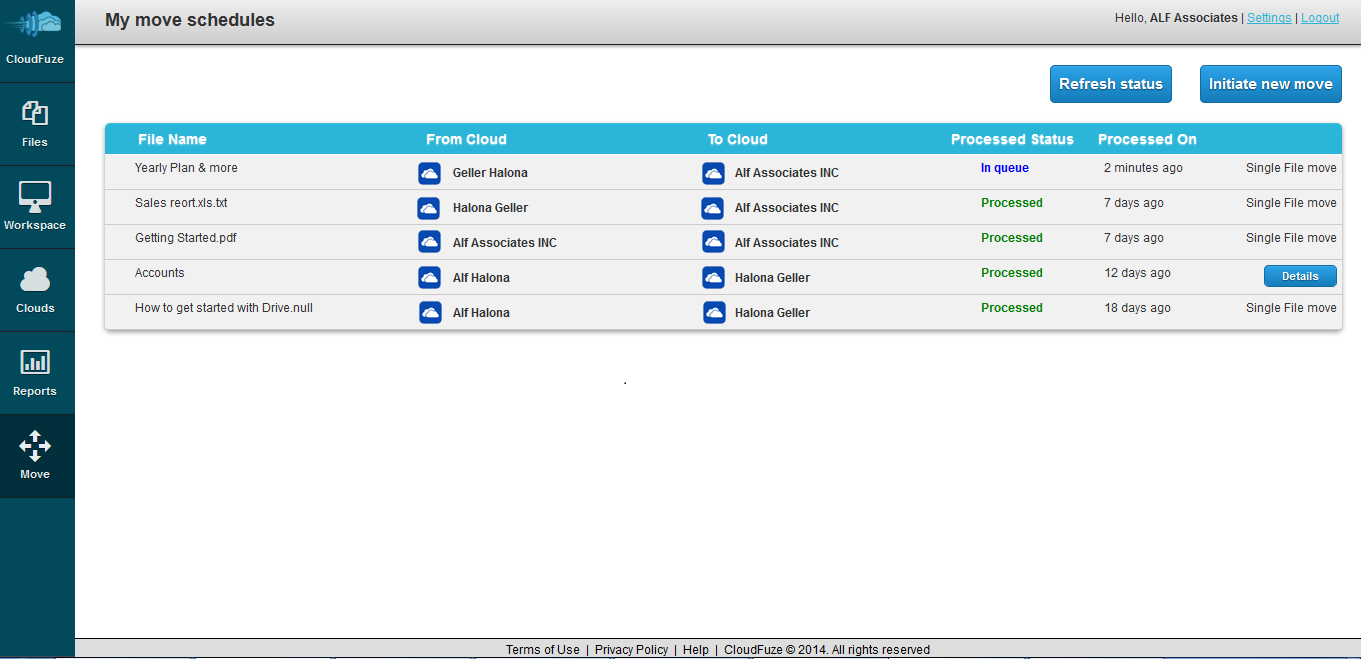Open the Settings link
The height and width of the screenshot is (659, 1366).
pyautogui.click(x=1269, y=18)
